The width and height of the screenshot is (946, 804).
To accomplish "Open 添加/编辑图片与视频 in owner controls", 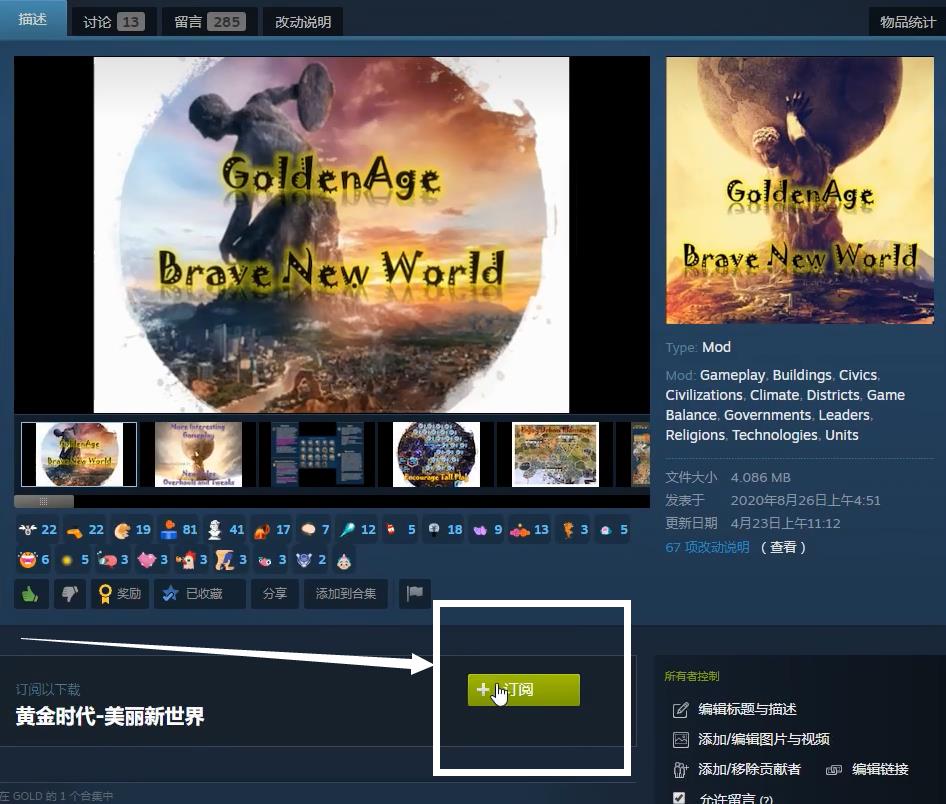I will coord(763,739).
